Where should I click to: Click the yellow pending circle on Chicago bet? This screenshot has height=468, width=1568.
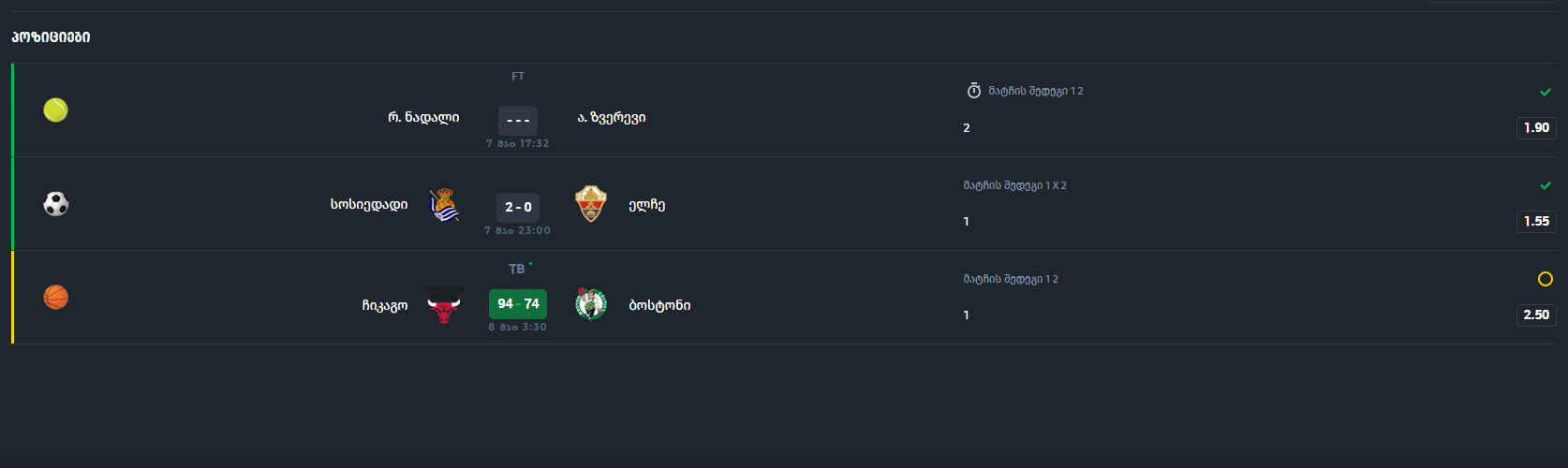(1546, 279)
